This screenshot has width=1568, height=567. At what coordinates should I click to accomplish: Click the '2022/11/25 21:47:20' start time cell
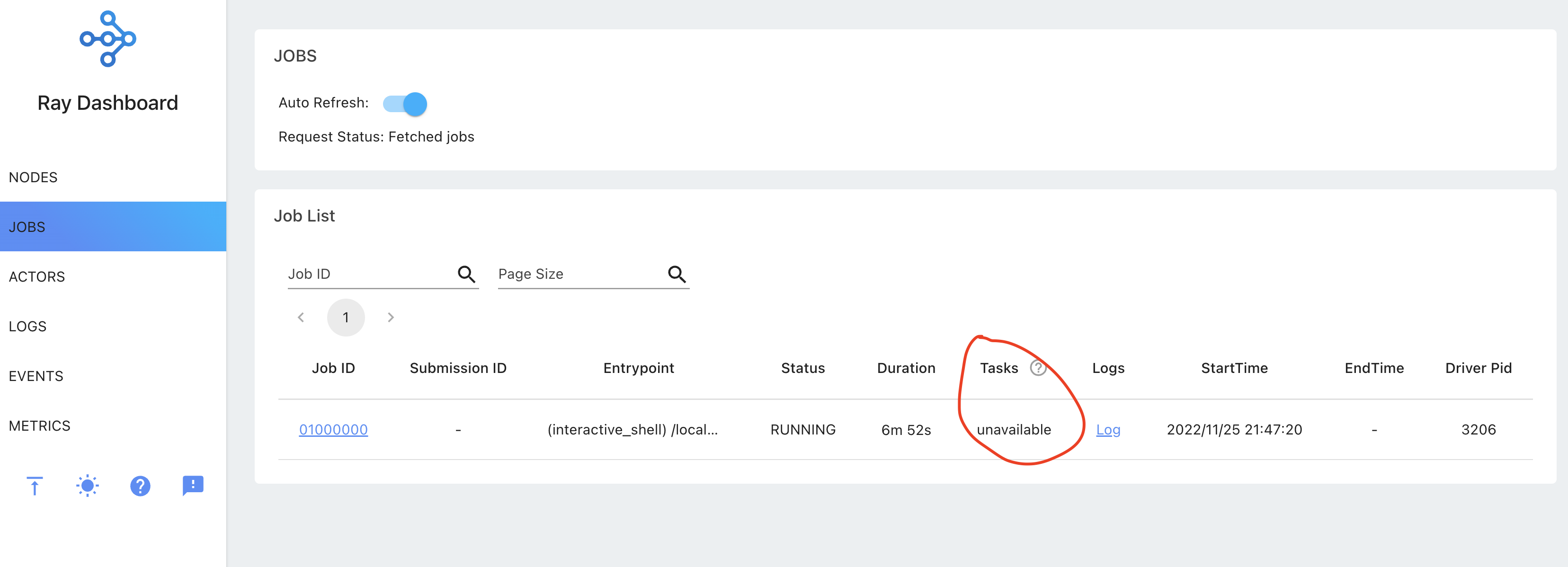[x=1234, y=429]
